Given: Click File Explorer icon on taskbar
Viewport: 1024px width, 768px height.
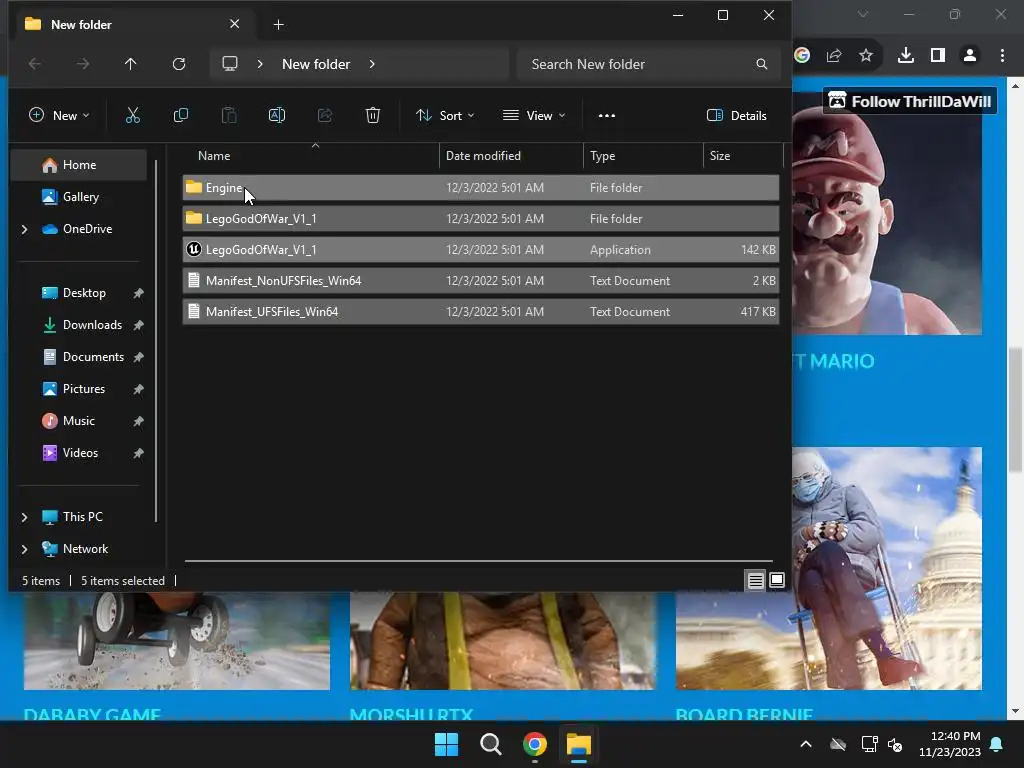Looking at the screenshot, I should tap(579, 744).
